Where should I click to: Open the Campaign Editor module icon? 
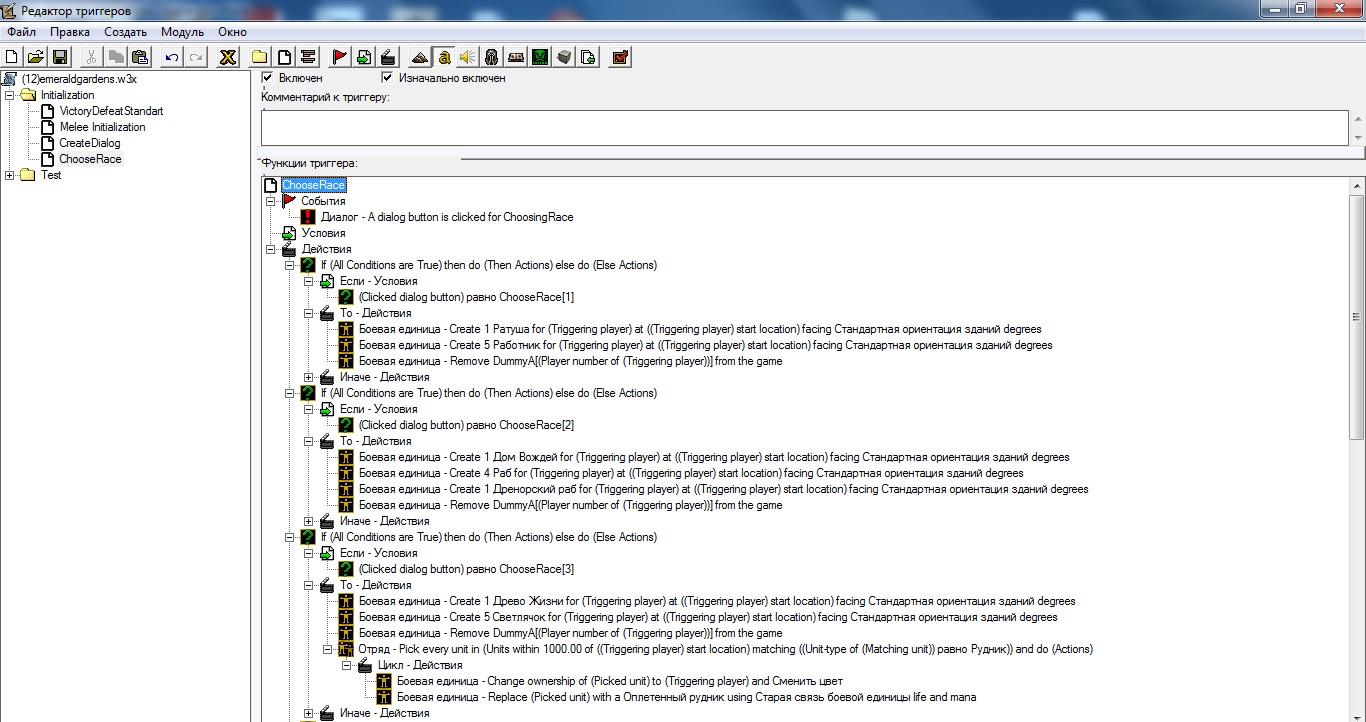(516, 57)
